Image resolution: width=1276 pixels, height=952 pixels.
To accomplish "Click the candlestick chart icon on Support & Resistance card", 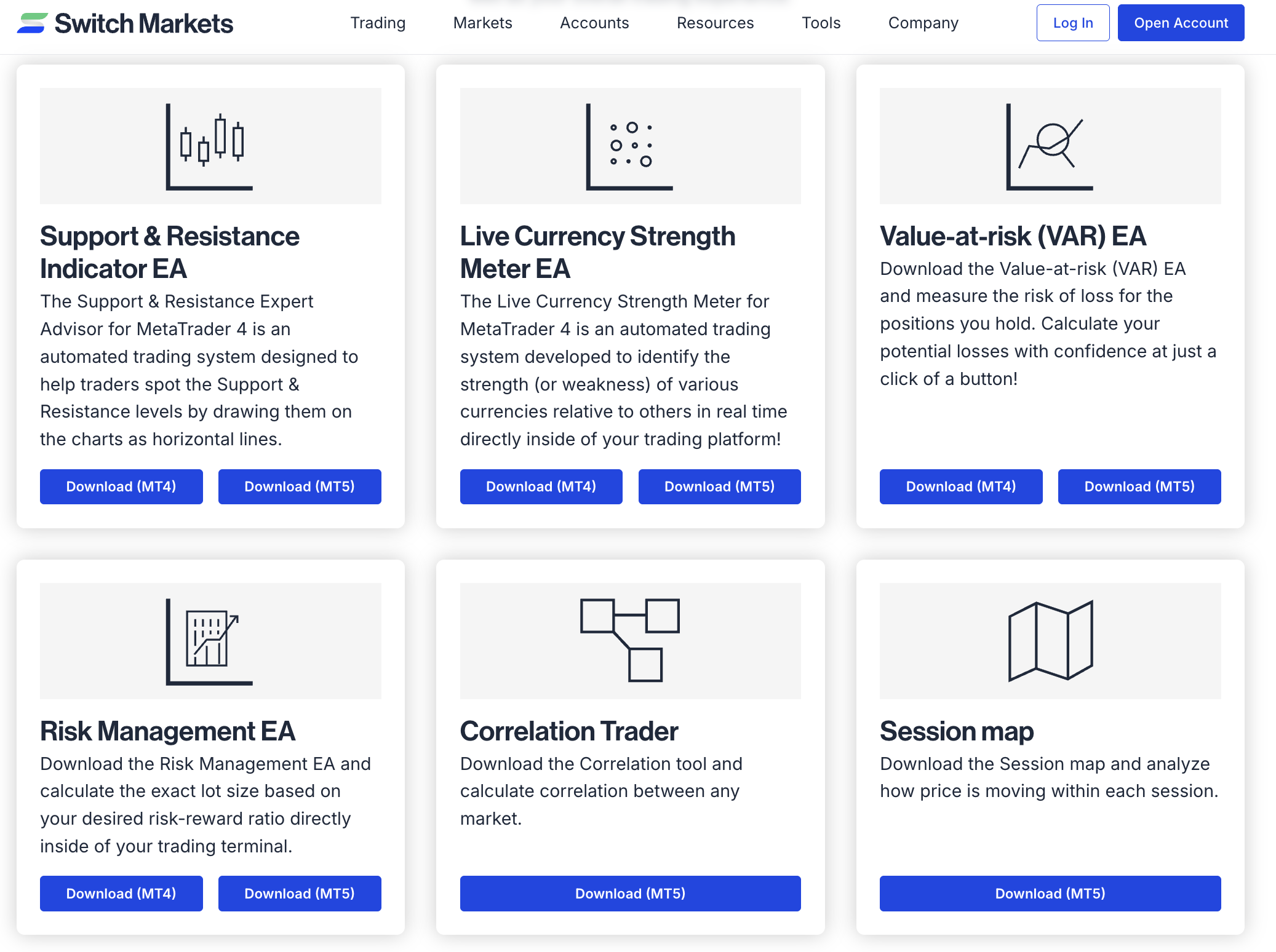I will (209, 146).
